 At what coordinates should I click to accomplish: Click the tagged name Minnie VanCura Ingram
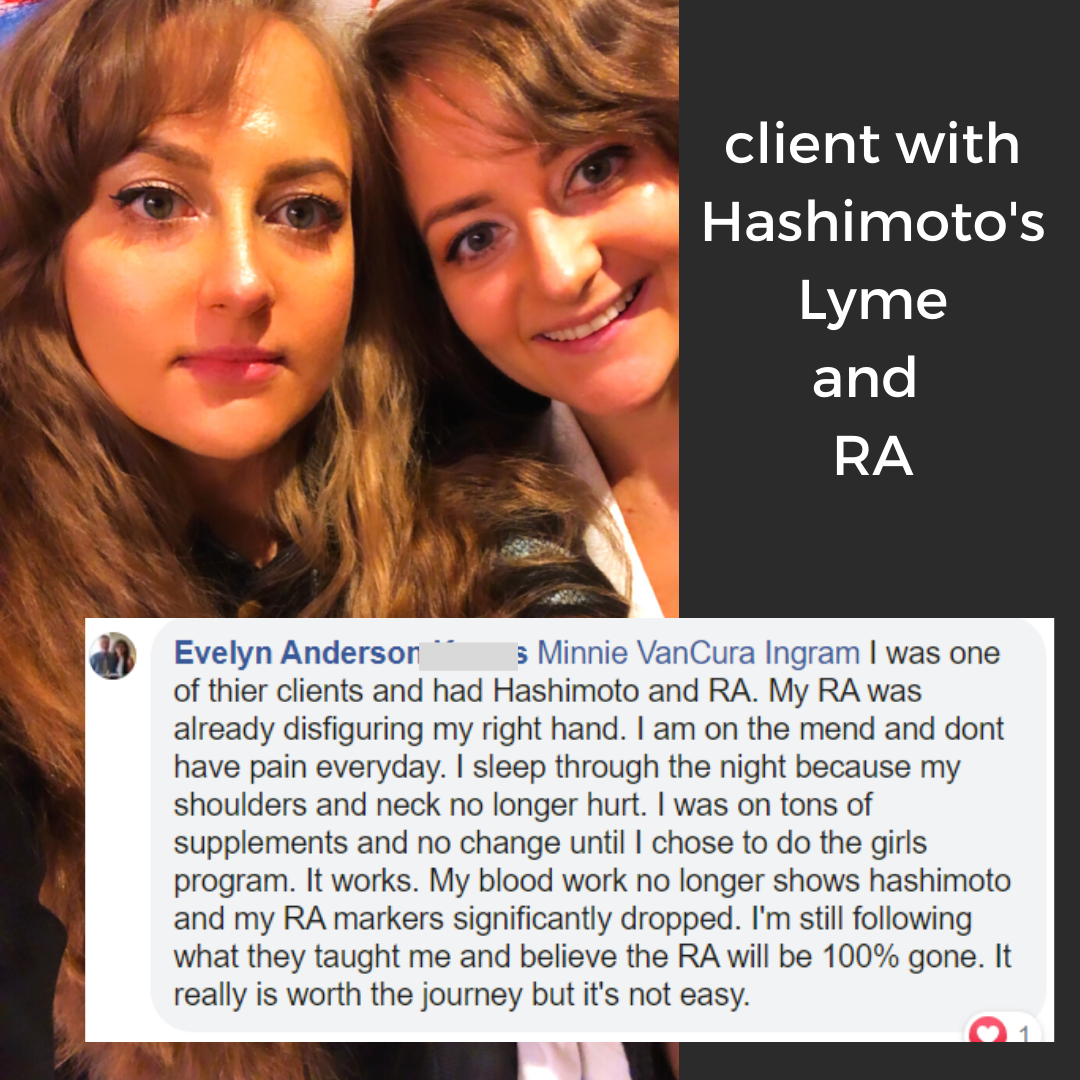pyautogui.click(x=698, y=653)
